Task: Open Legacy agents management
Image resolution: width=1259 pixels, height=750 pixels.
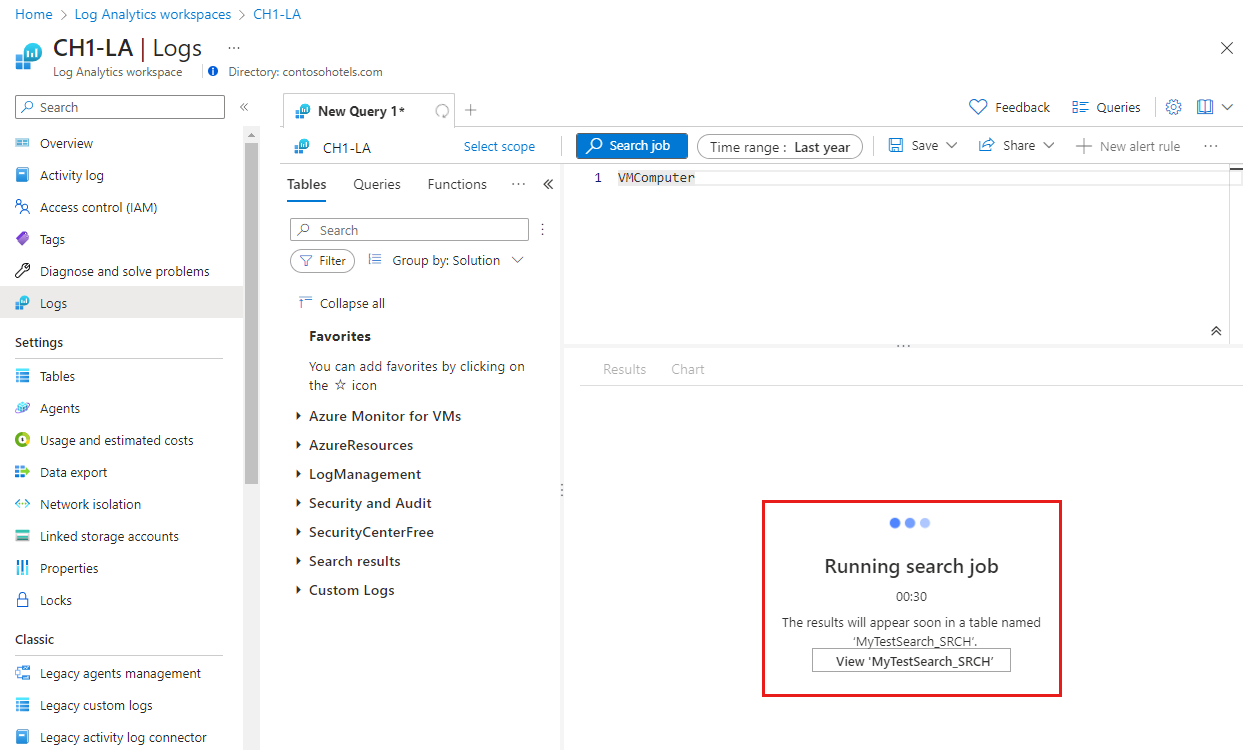Action: 120,673
